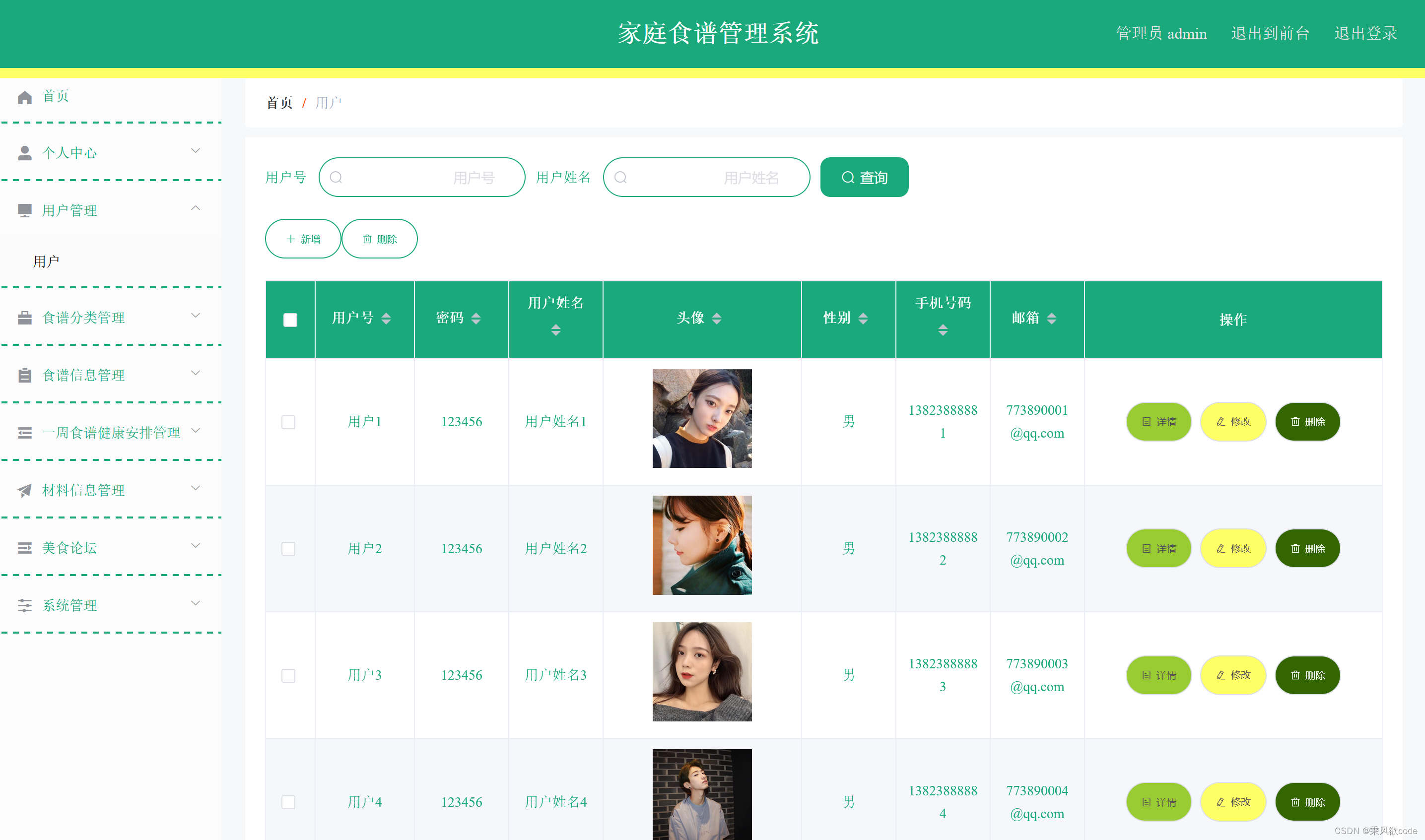Click the person icon for 个人中心
This screenshot has width=1425, height=840.
[x=24, y=153]
